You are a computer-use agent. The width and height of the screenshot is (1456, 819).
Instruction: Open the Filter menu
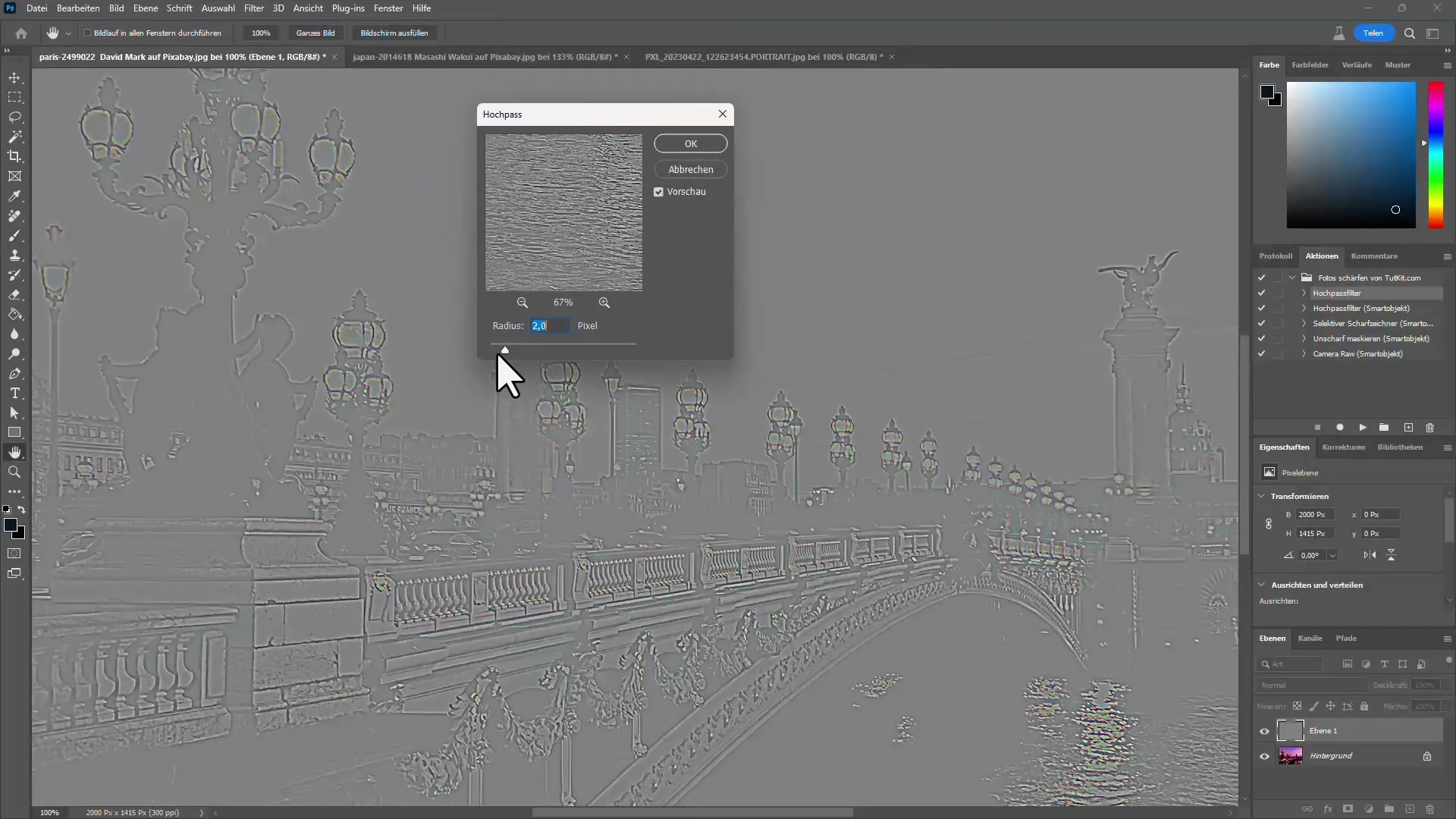(x=254, y=8)
